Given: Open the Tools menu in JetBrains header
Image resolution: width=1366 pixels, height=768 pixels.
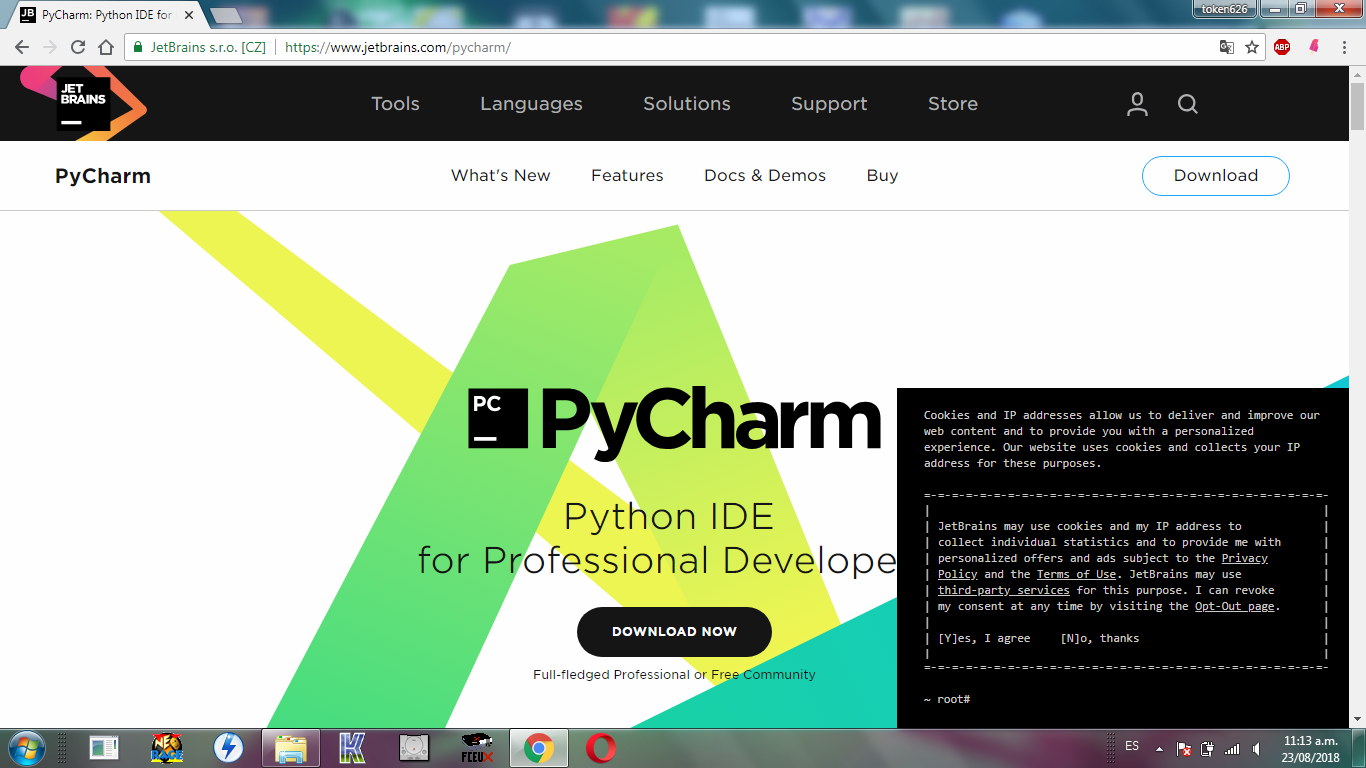Looking at the screenshot, I should tap(395, 103).
